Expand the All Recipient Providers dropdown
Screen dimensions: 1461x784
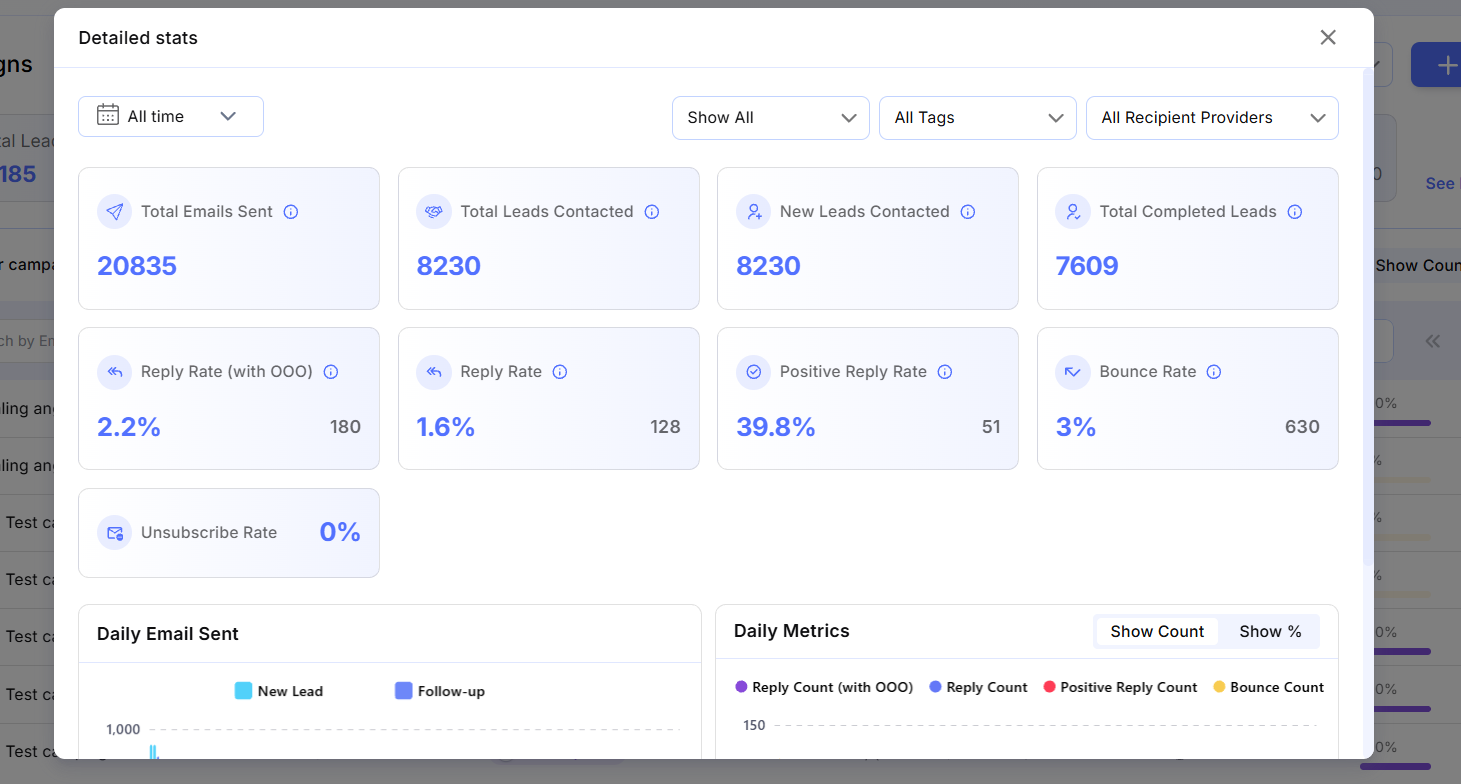1212,117
